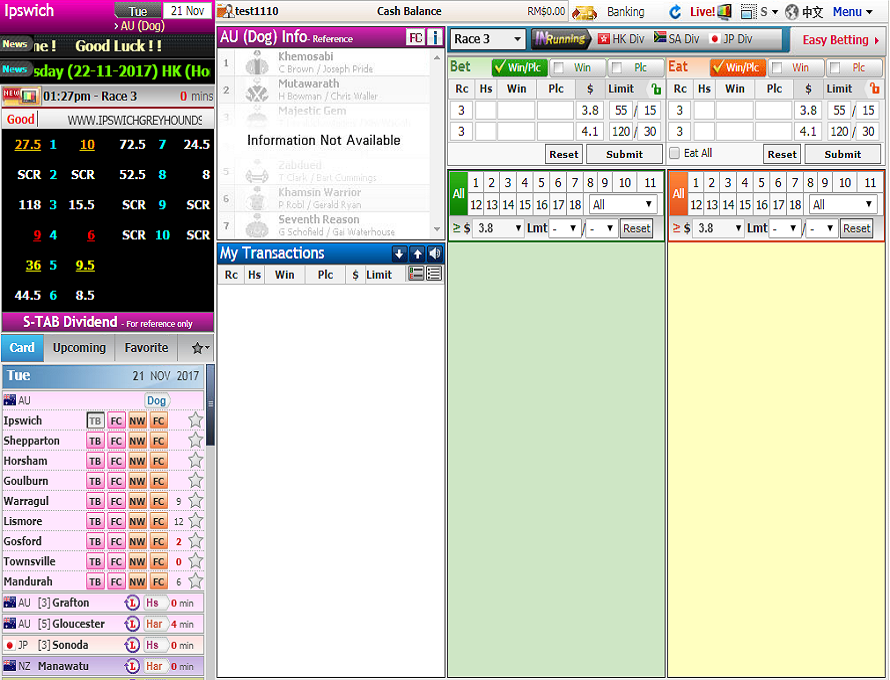Enable the Win checkbox in Bet panel
The image size is (890, 680).
[559, 68]
